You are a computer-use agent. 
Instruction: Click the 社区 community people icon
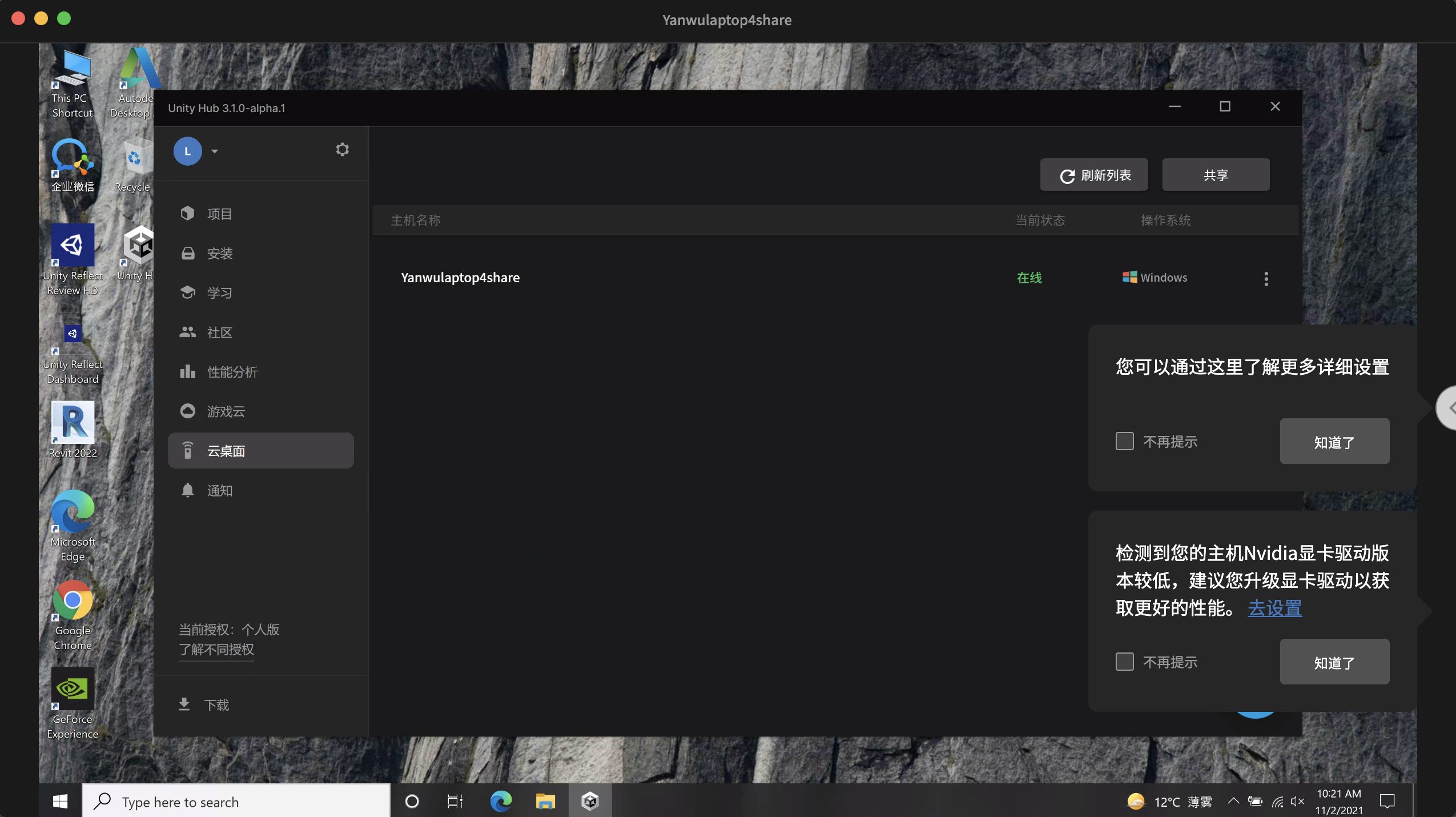click(187, 332)
